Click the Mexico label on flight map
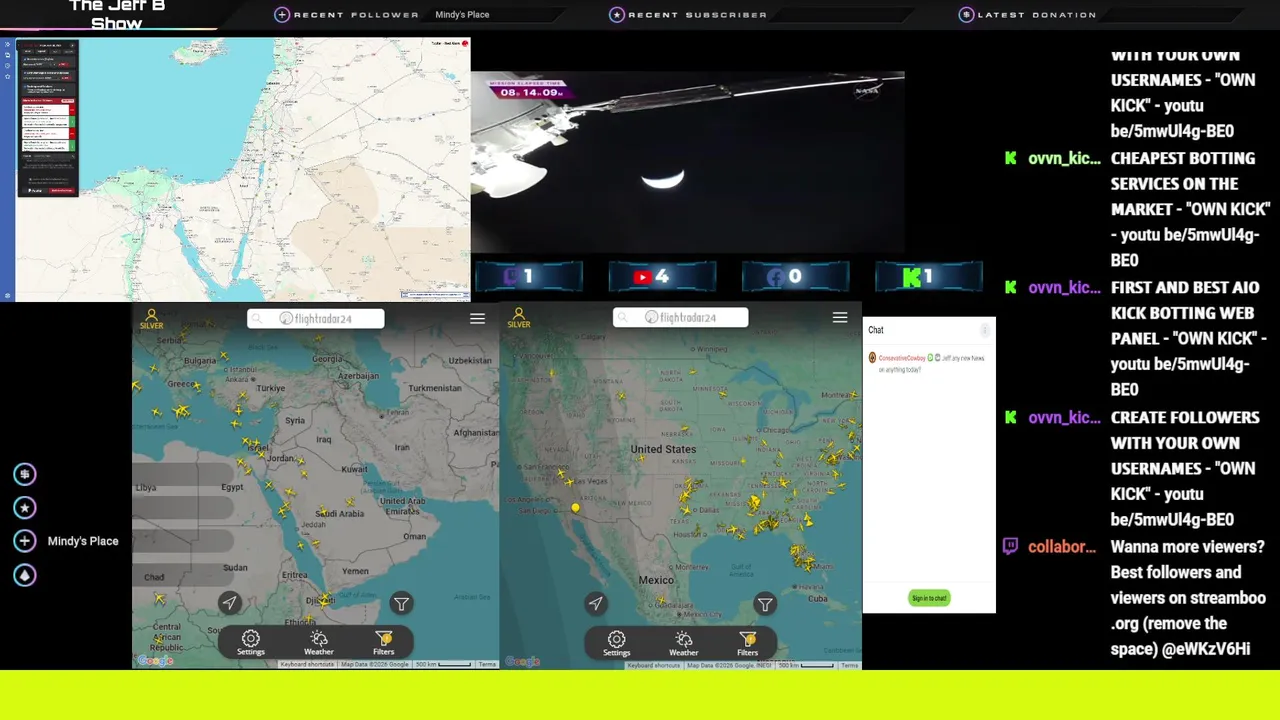 [x=656, y=580]
